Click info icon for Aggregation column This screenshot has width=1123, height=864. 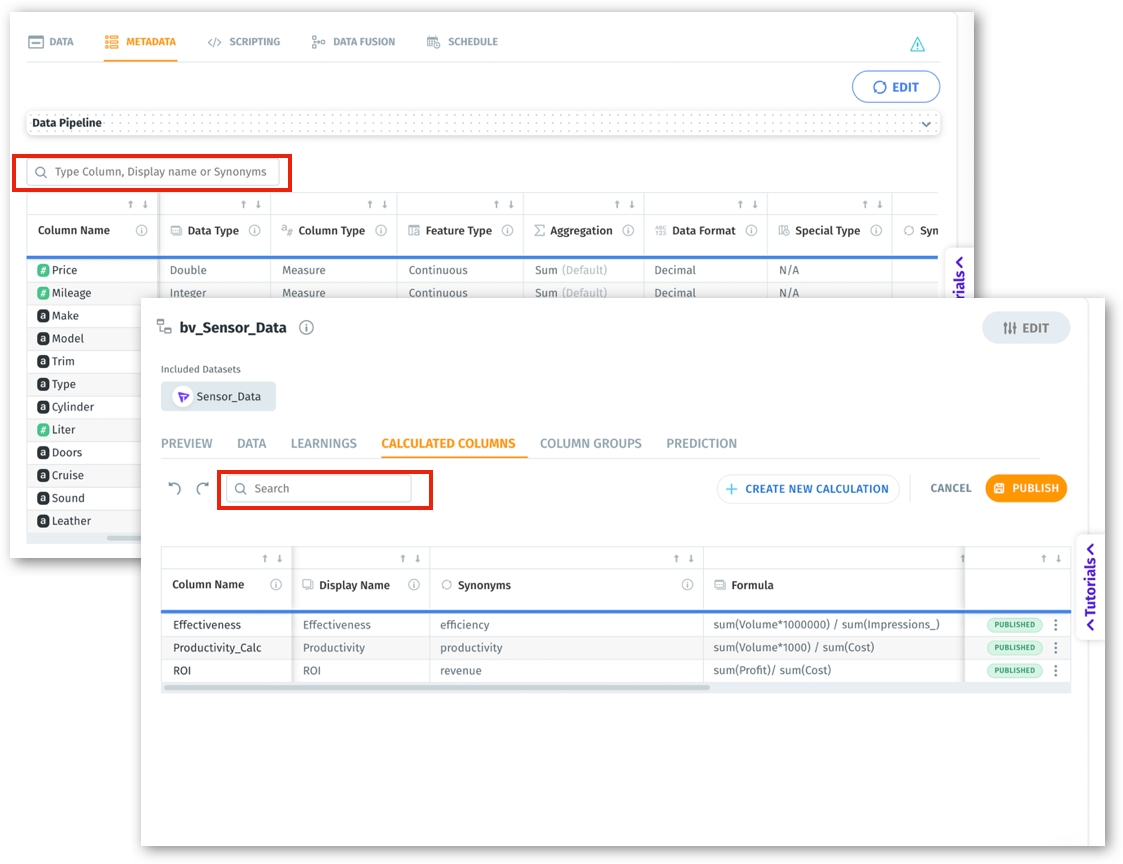click(628, 231)
